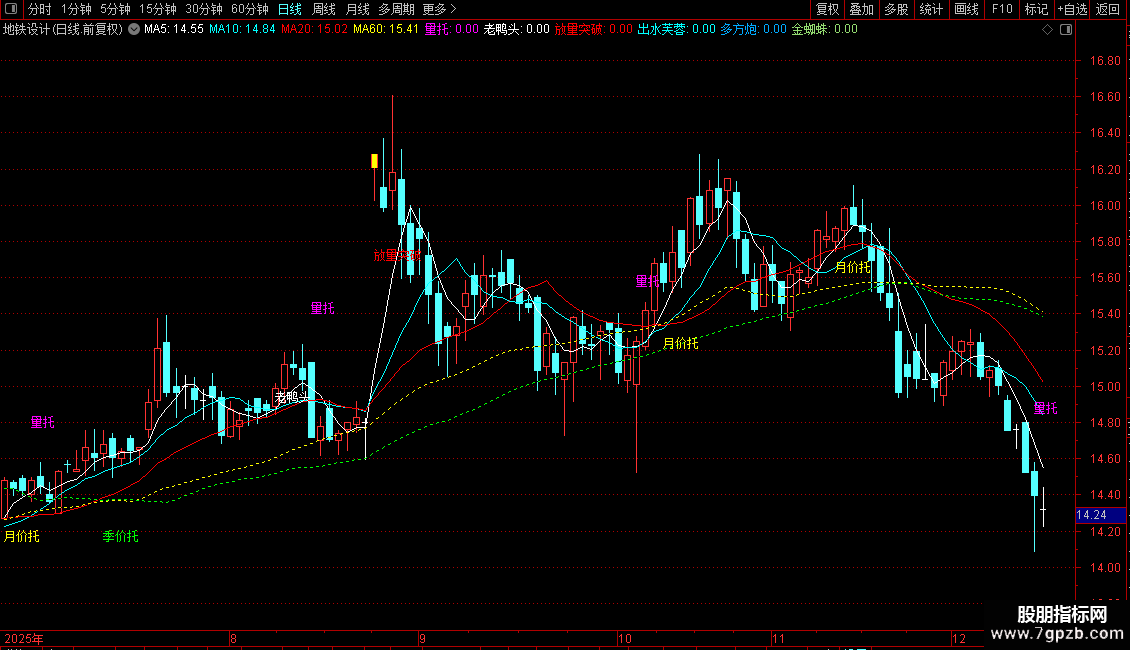Click the 量托 label near December
Screen dimensions: 1130x650
click(x=1046, y=409)
